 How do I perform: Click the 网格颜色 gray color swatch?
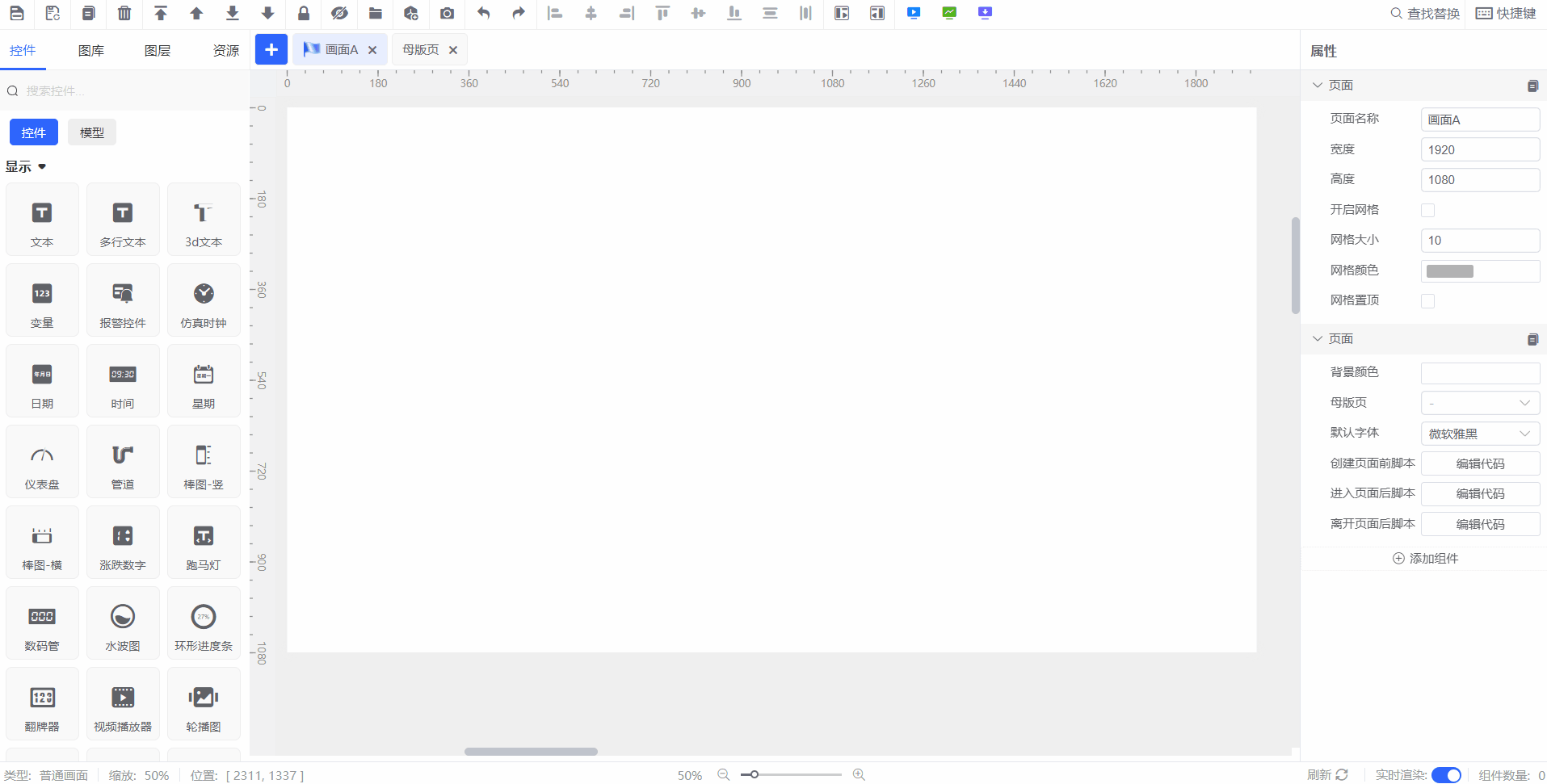[1450, 271]
